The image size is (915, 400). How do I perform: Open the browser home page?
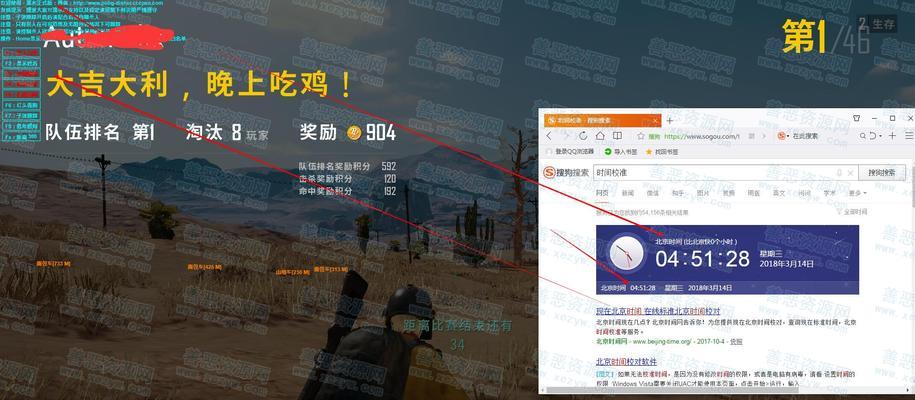tap(600, 135)
